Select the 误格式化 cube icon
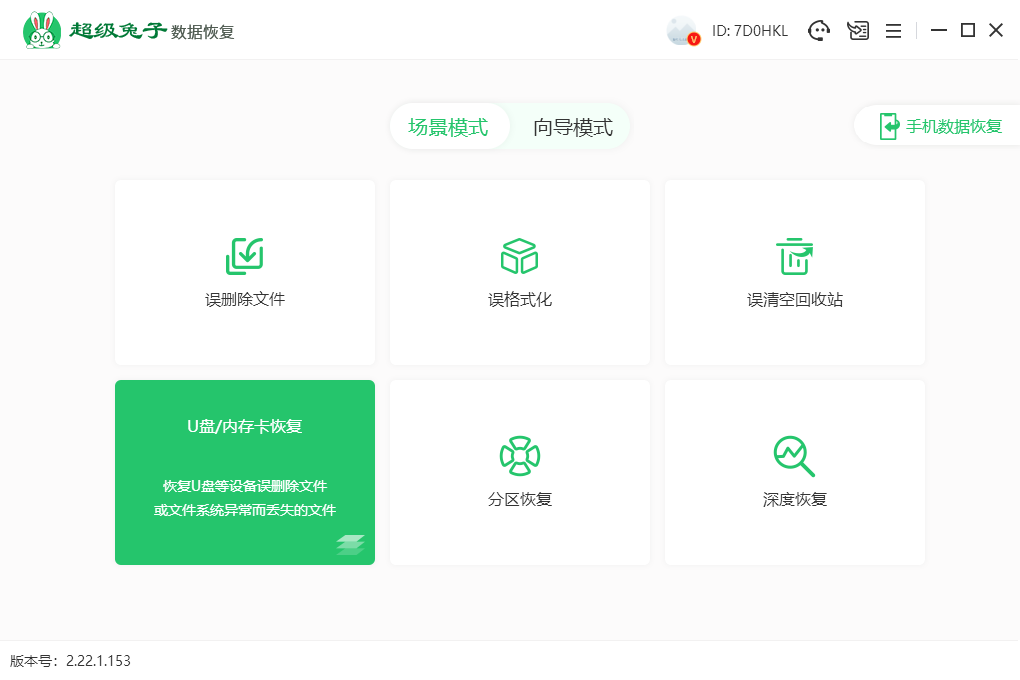 (519, 256)
